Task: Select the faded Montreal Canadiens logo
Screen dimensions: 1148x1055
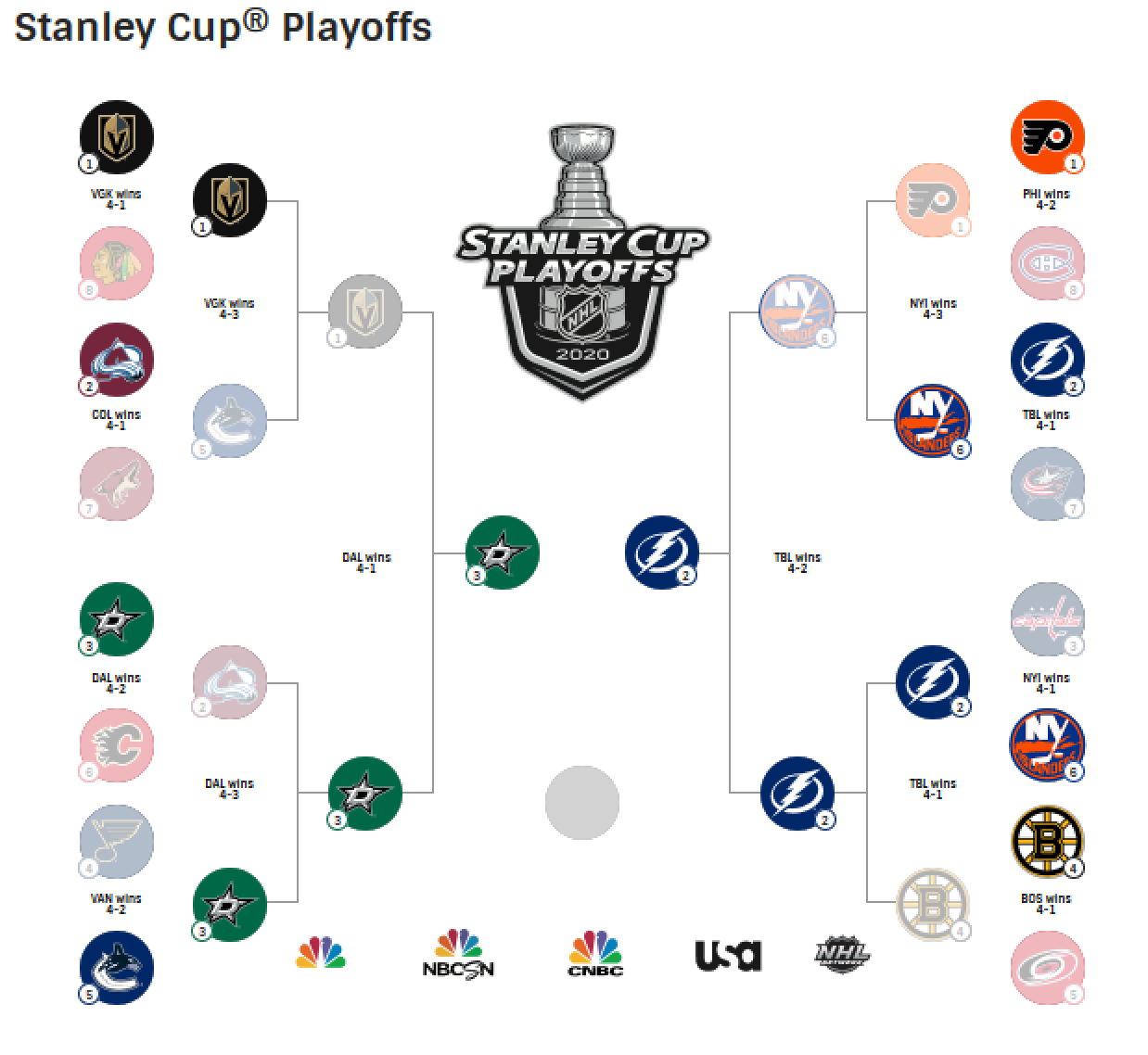Action: point(1047,264)
